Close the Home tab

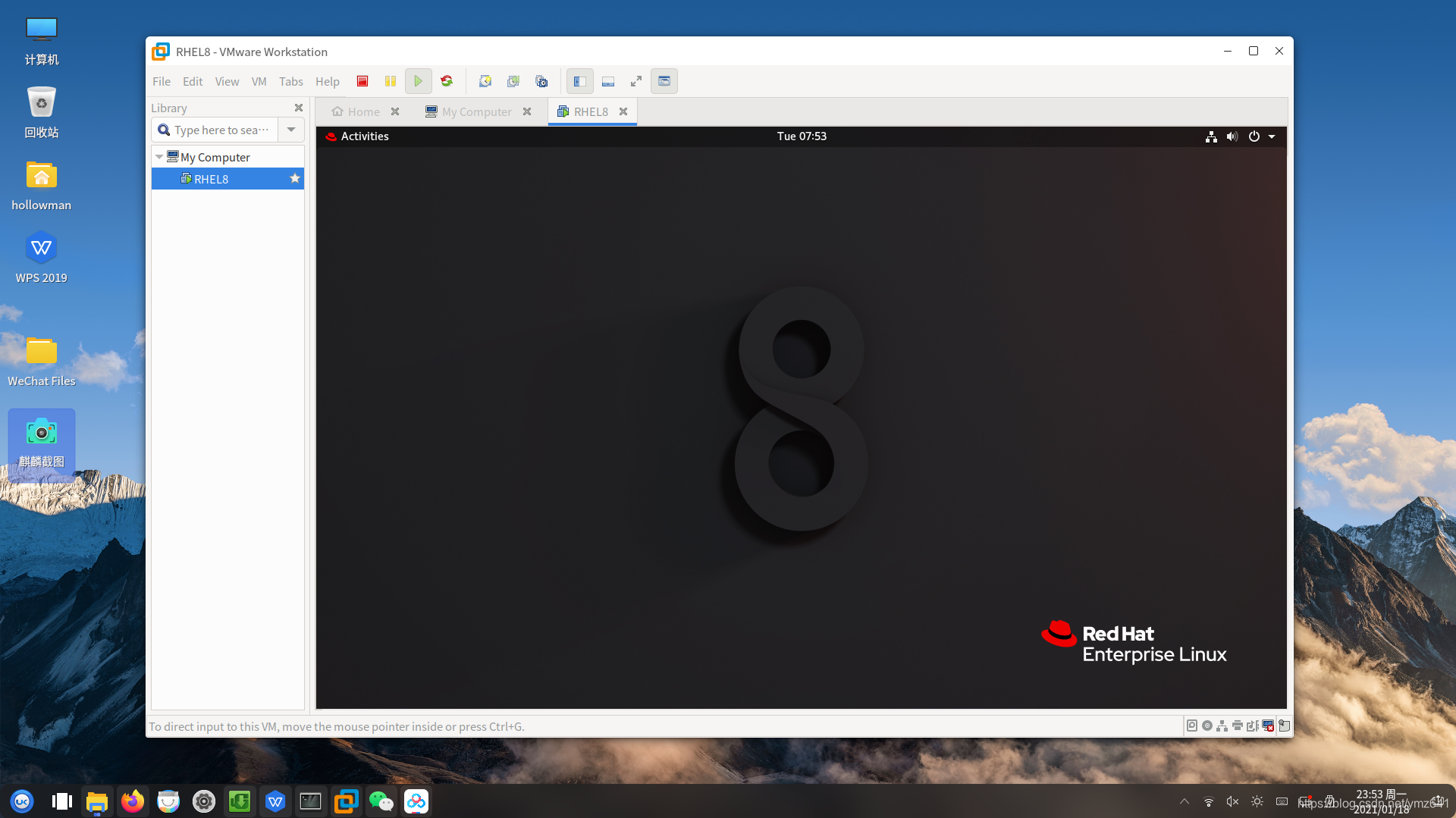point(395,111)
